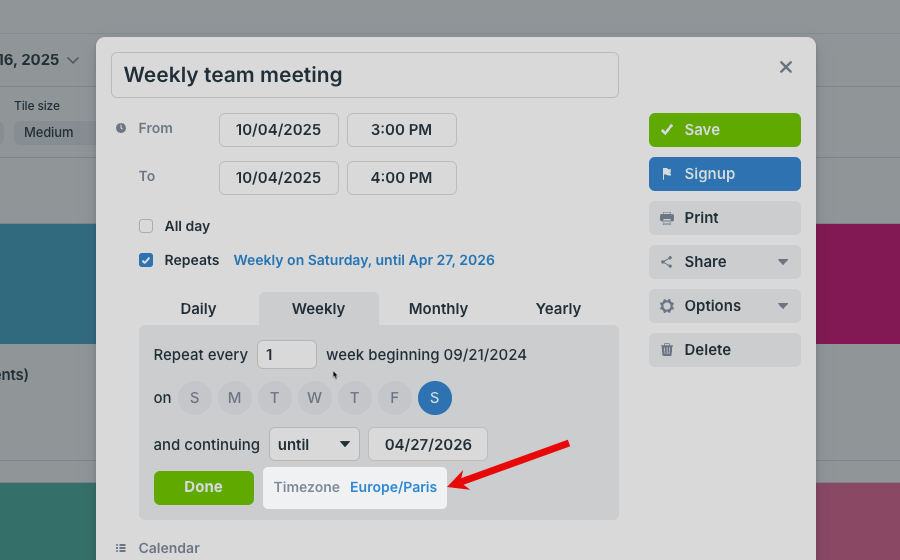Expand the Options dropdown arrow
The width and height of the screenshot is (900, 560).
pyautogui.click(x=783, y=306)
